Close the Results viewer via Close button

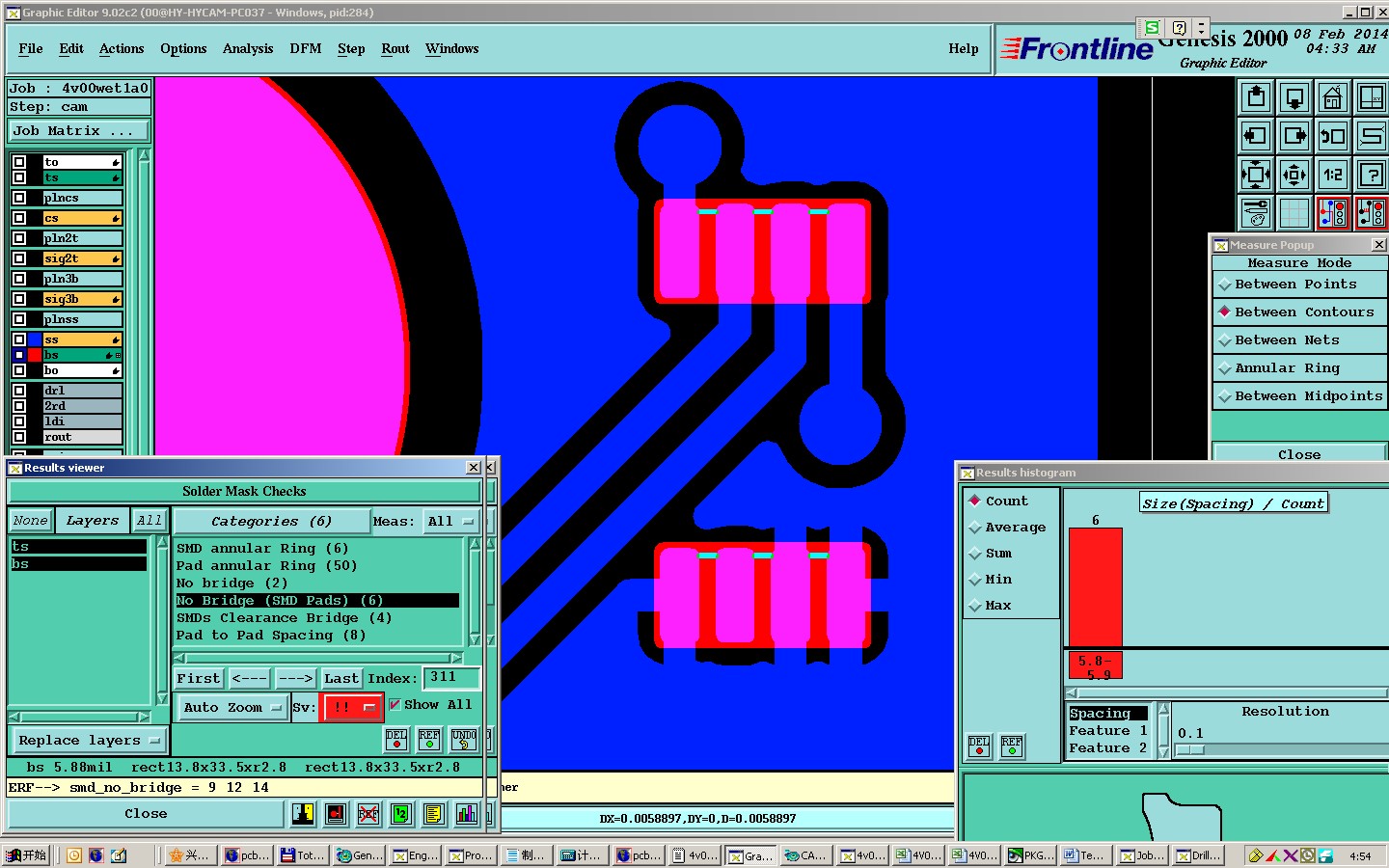click(146, 814)
